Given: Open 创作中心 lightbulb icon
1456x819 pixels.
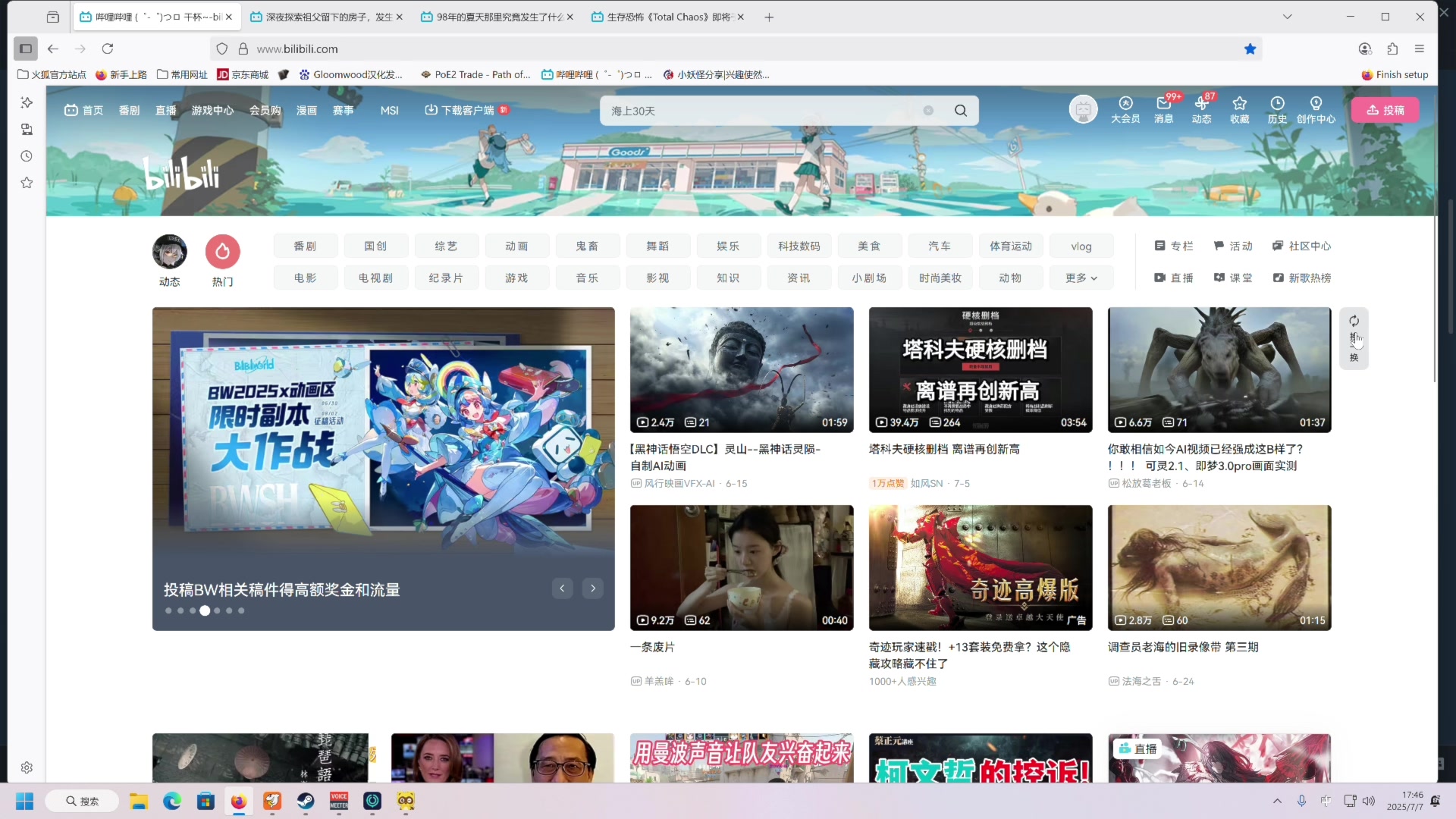Looking at the screenshot, I should tap(1316, 110).
